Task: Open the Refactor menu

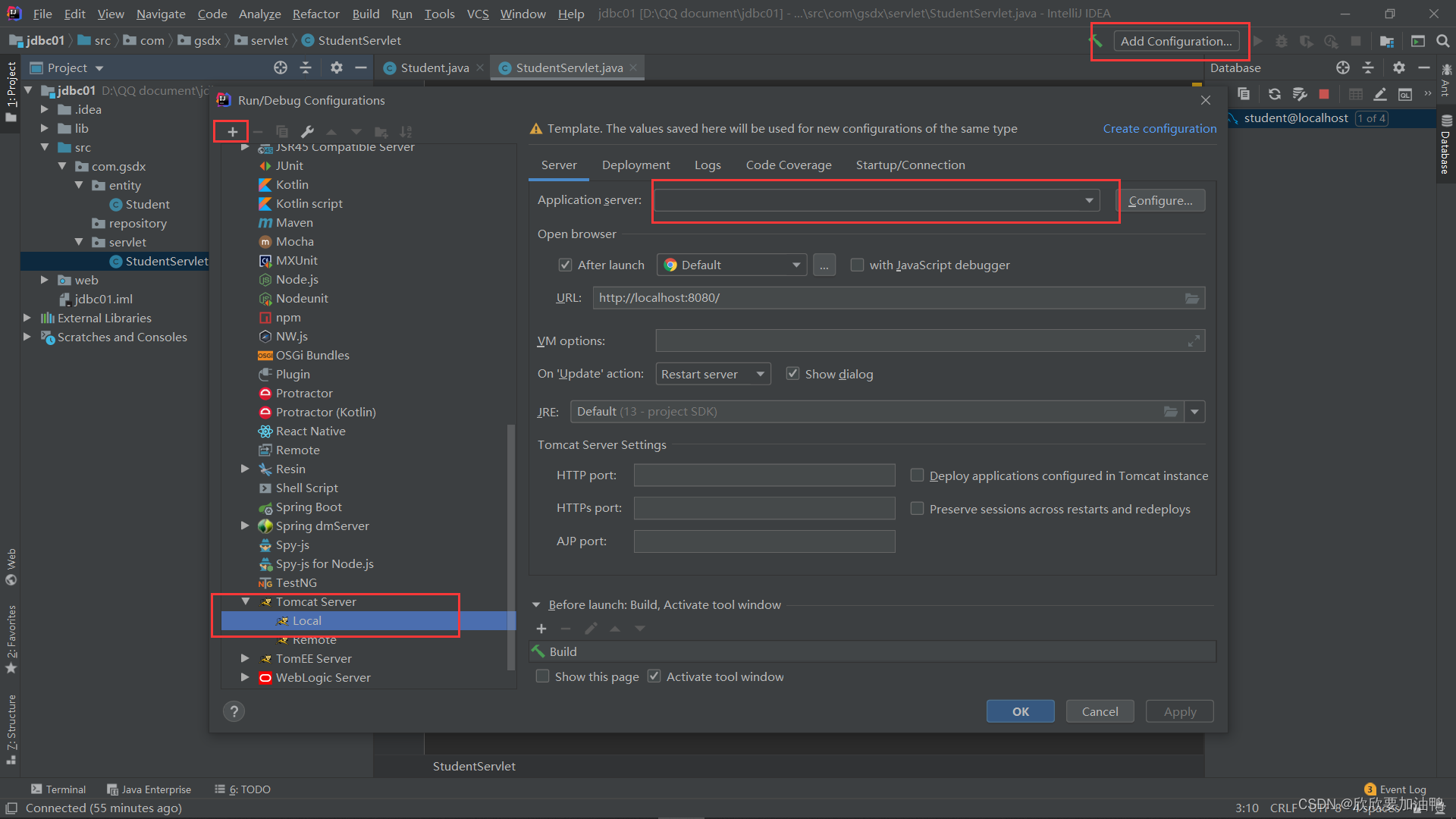Action: point(315,14)
